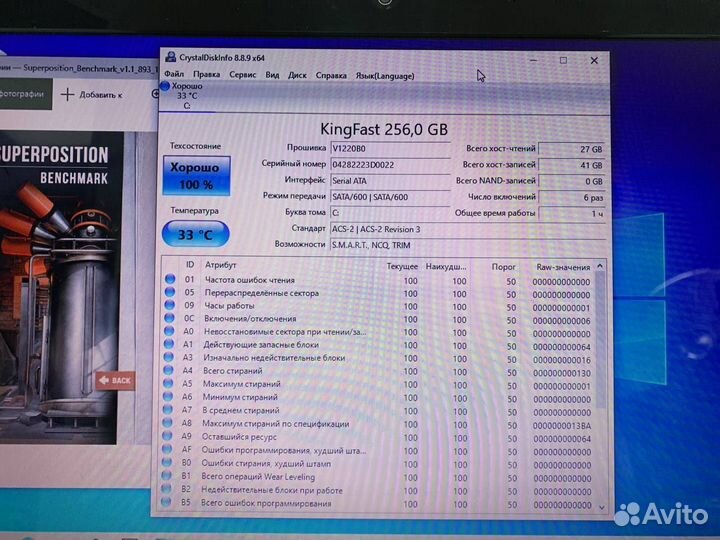Click the status dot for Максимум стираний A5

tap(168, 382)
